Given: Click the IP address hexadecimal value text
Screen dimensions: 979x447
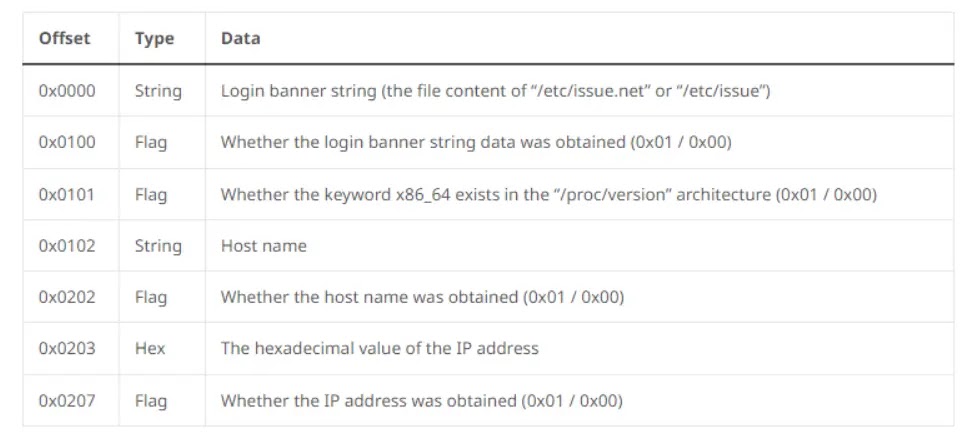Looking at the screenshot, I should [x=379, y=349].
